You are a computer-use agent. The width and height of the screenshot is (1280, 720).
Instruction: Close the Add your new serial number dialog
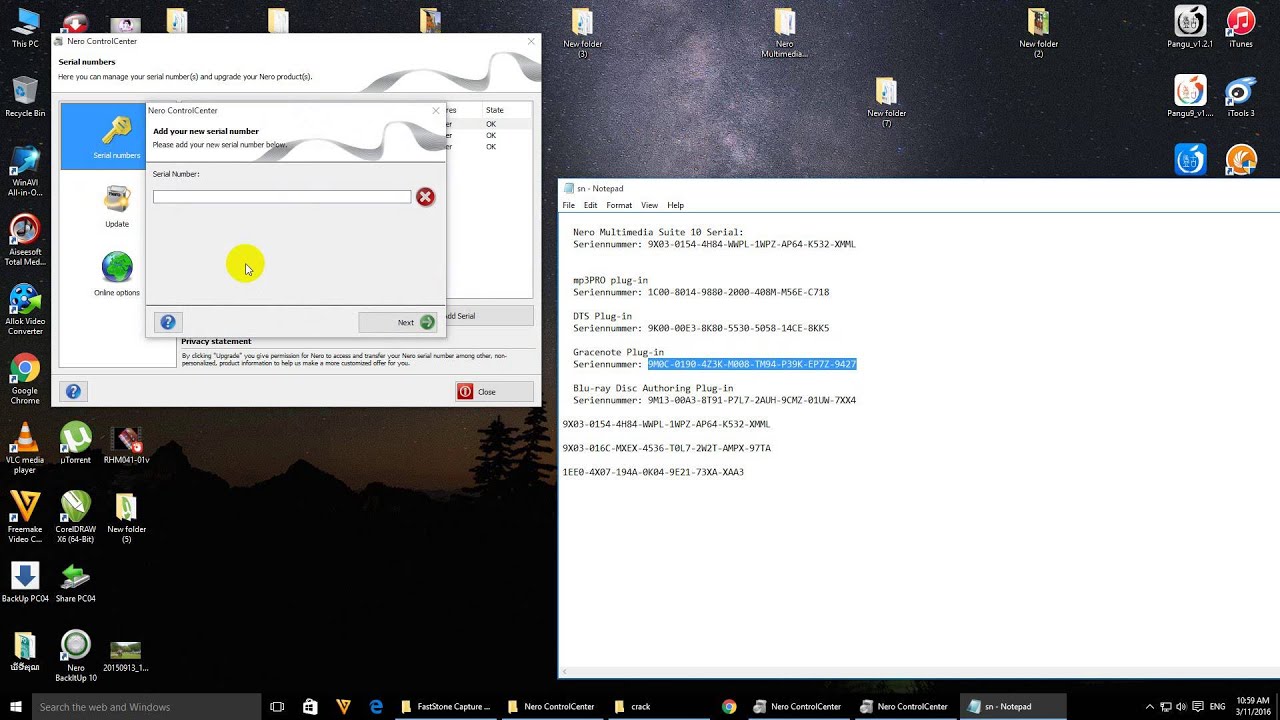435,111
